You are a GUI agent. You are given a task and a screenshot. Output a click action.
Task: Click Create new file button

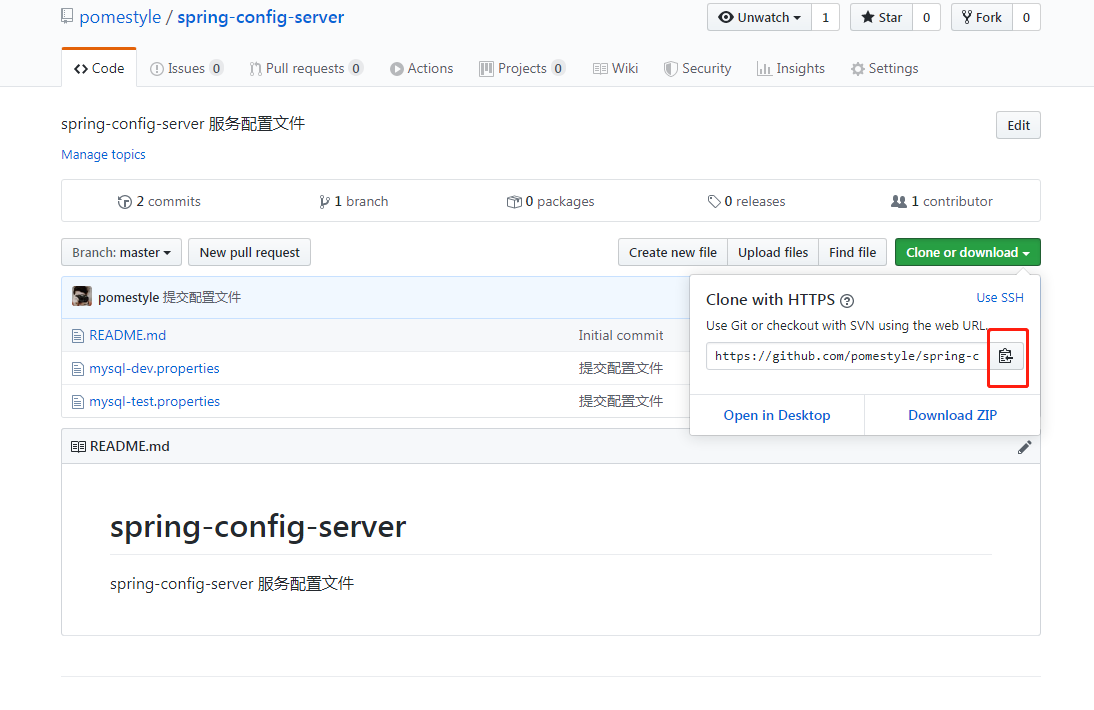(673, 252)
